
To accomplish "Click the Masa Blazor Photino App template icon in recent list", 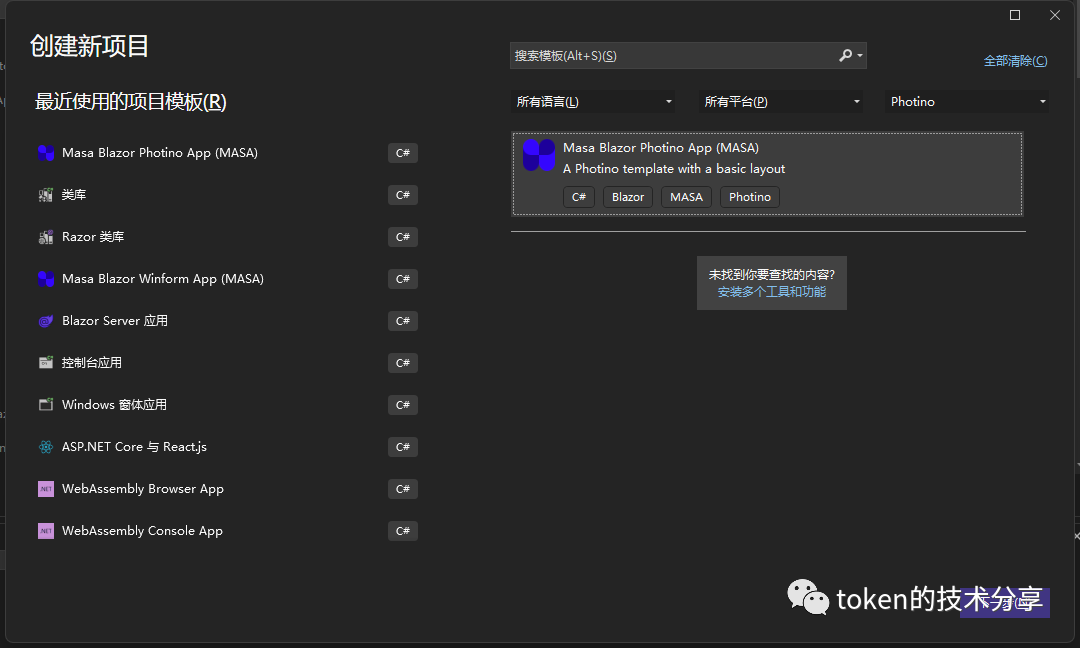I will coord(45,153).
